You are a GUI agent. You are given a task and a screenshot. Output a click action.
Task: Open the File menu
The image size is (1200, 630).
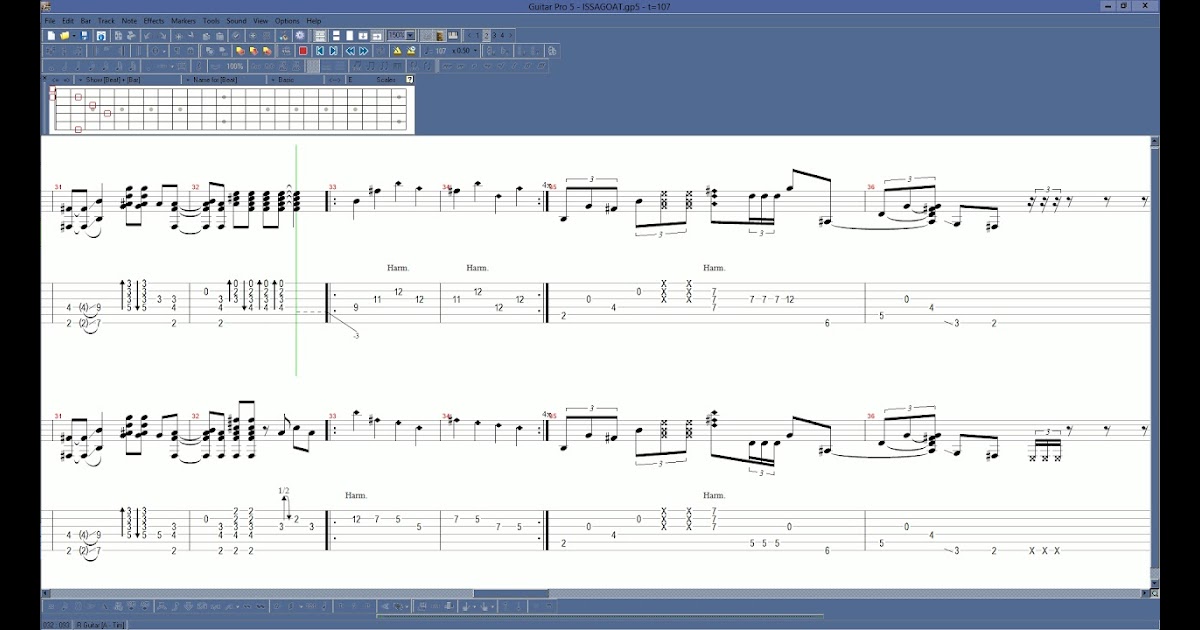50,20
